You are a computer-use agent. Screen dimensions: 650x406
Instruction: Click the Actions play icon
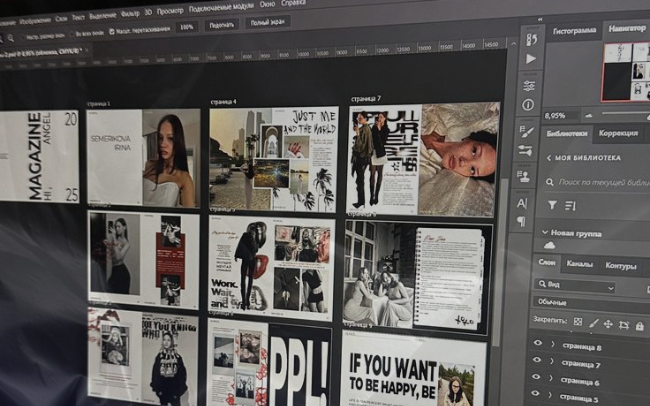(x=530, y=58)
